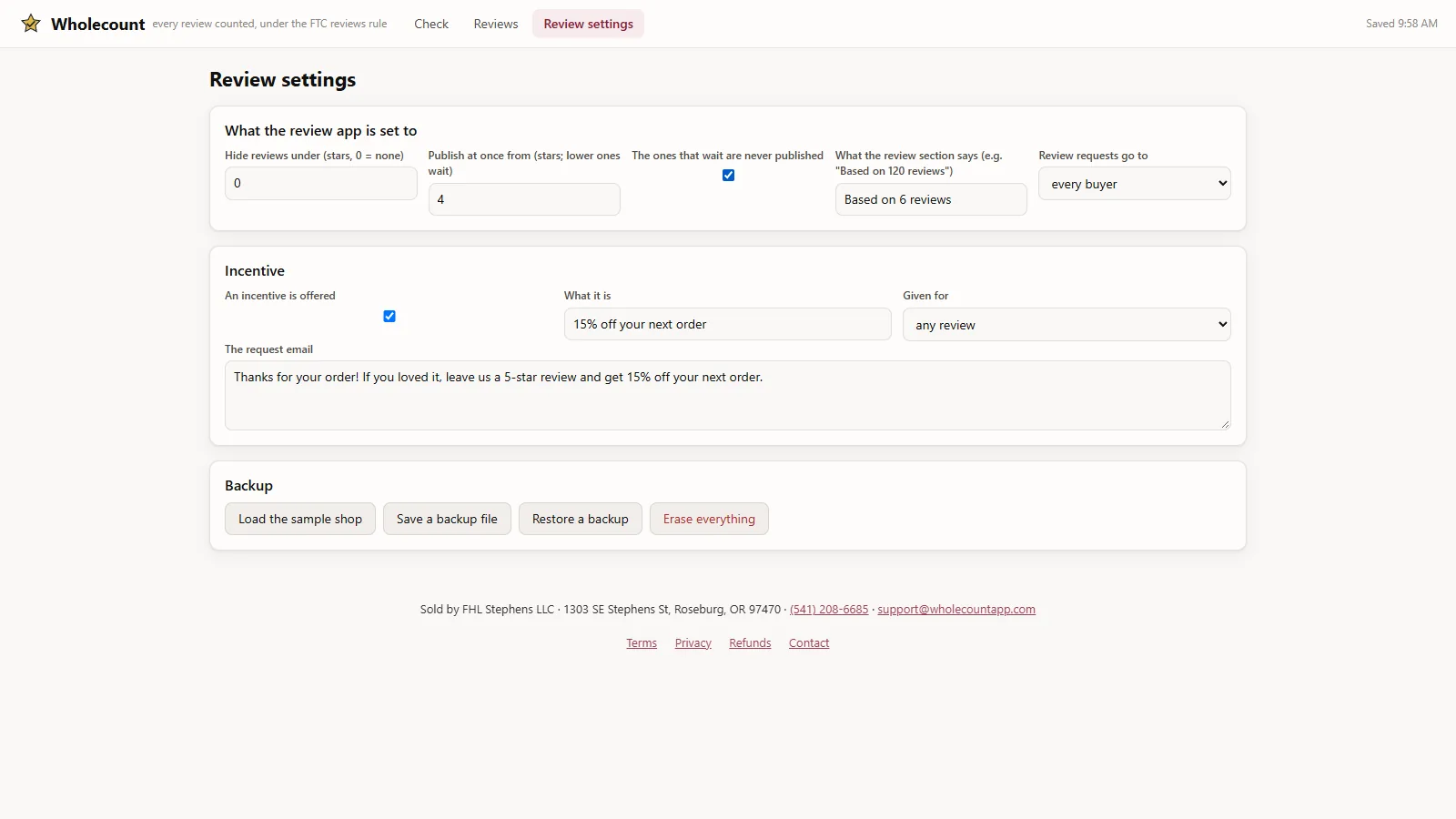
Task: Click the '15% off your next order' field
Action: [727, 324]
